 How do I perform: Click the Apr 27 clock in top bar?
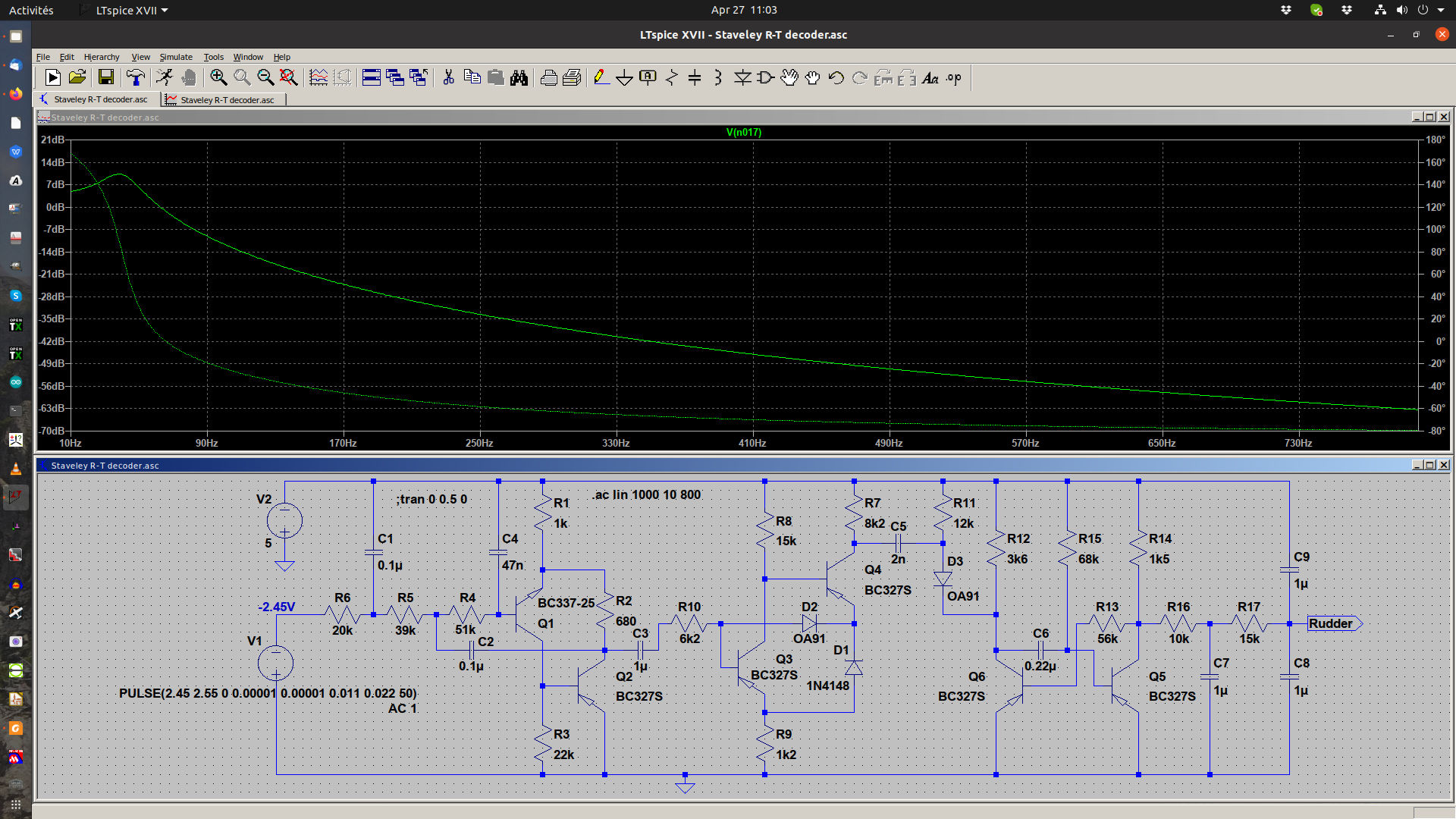click(x=744, y=10)
